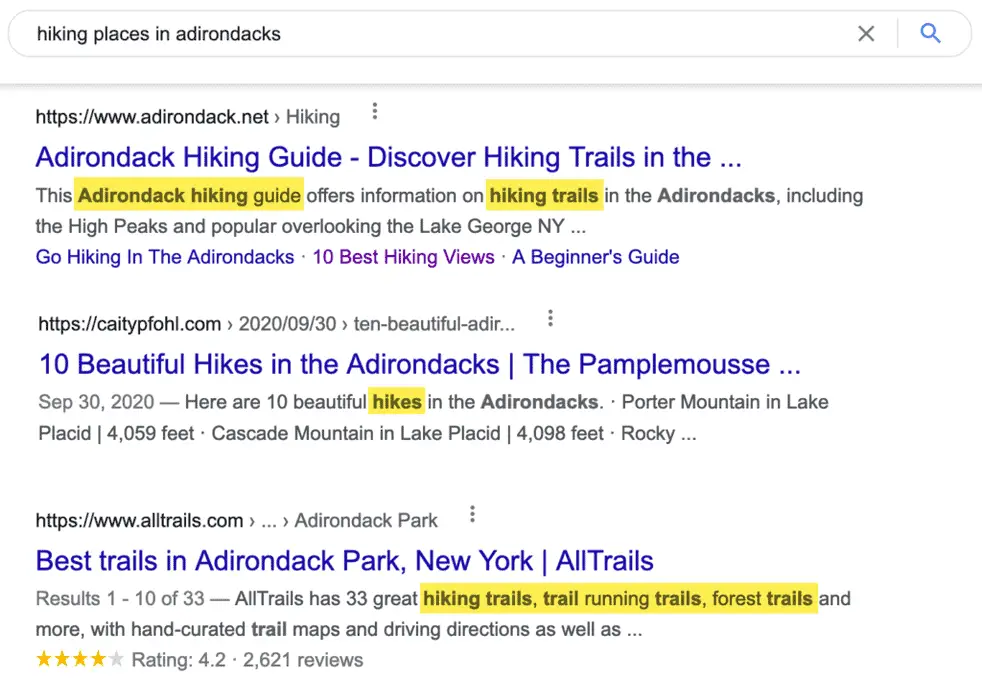Click the star rating icons for AllTrails
The height and width of the screenshot is (700, 982).
pyautogui.click(x=80, y=659)
